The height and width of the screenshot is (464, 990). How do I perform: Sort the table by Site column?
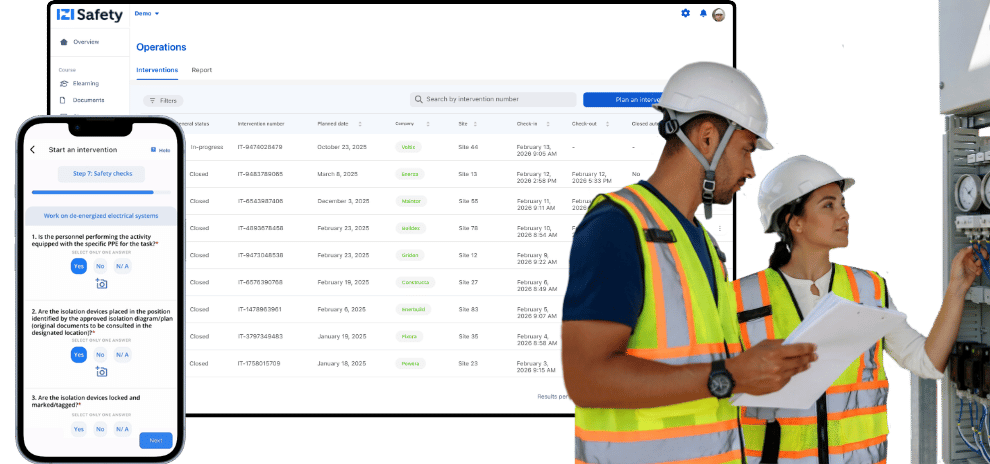click(x=484, y=124)
